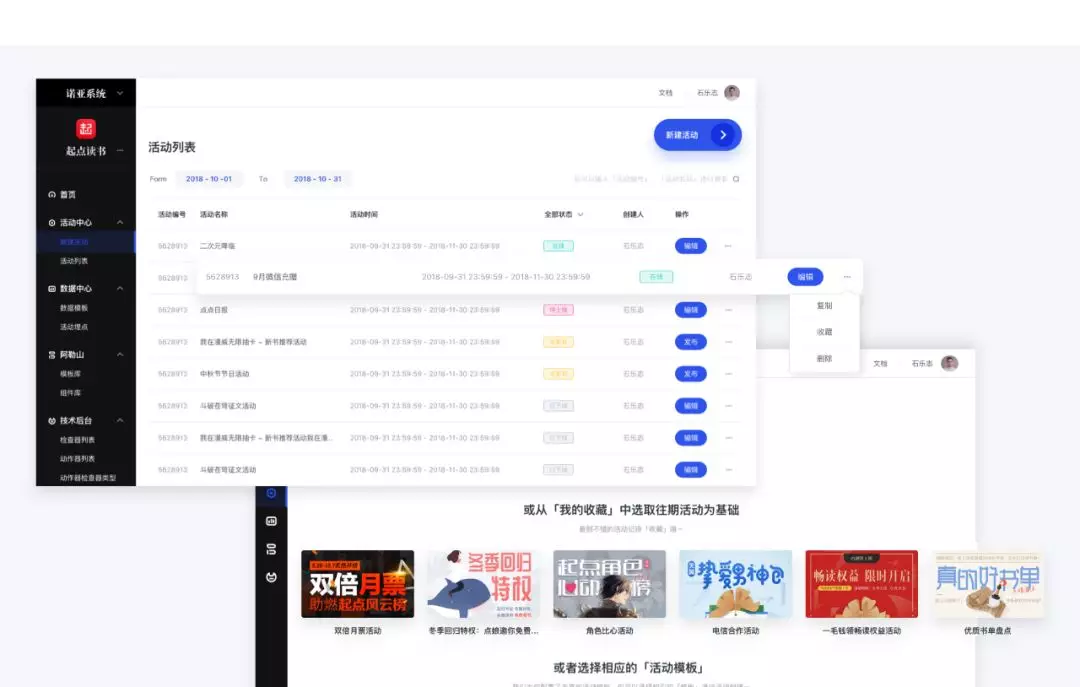1080x687 pixels.
Task: Click the more options dots on 9月微信充值 row
Action: pyautogui.click(x=847, y=277)
